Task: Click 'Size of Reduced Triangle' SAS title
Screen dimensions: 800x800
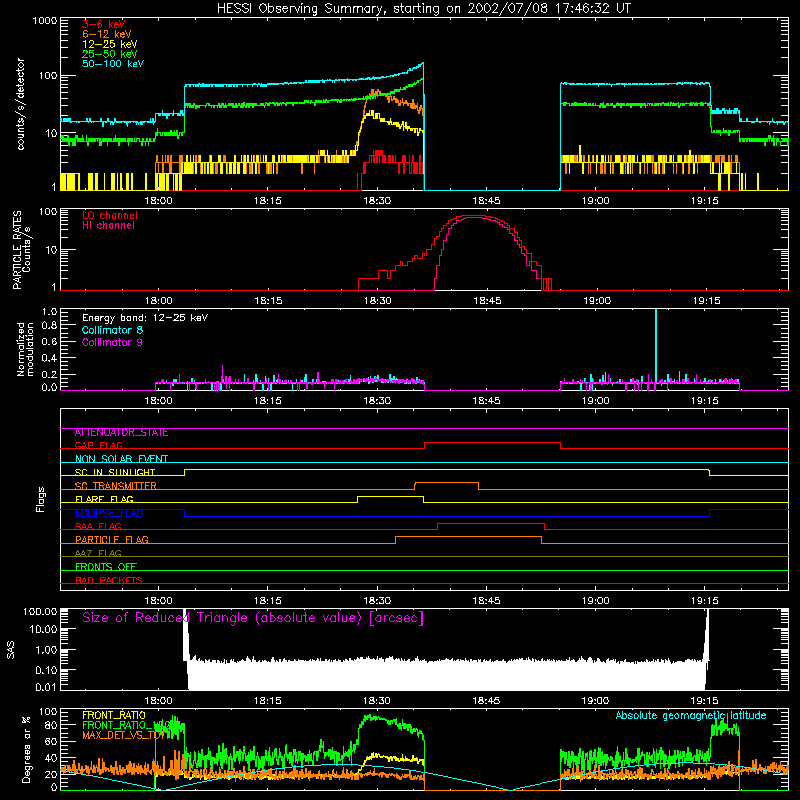Action: 253,618
